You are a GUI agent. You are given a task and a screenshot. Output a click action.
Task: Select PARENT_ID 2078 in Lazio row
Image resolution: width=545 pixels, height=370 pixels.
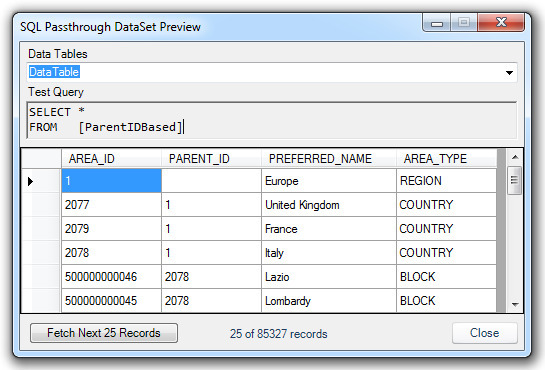pyautogui.click(x=211, y=277)
